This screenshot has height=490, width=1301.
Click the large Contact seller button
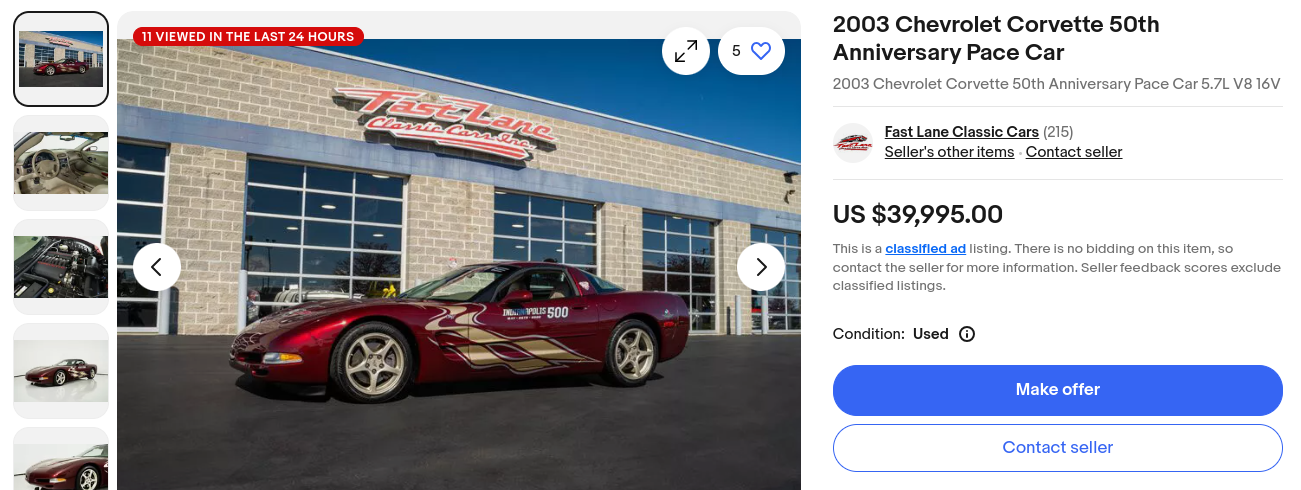point(1058,448)
